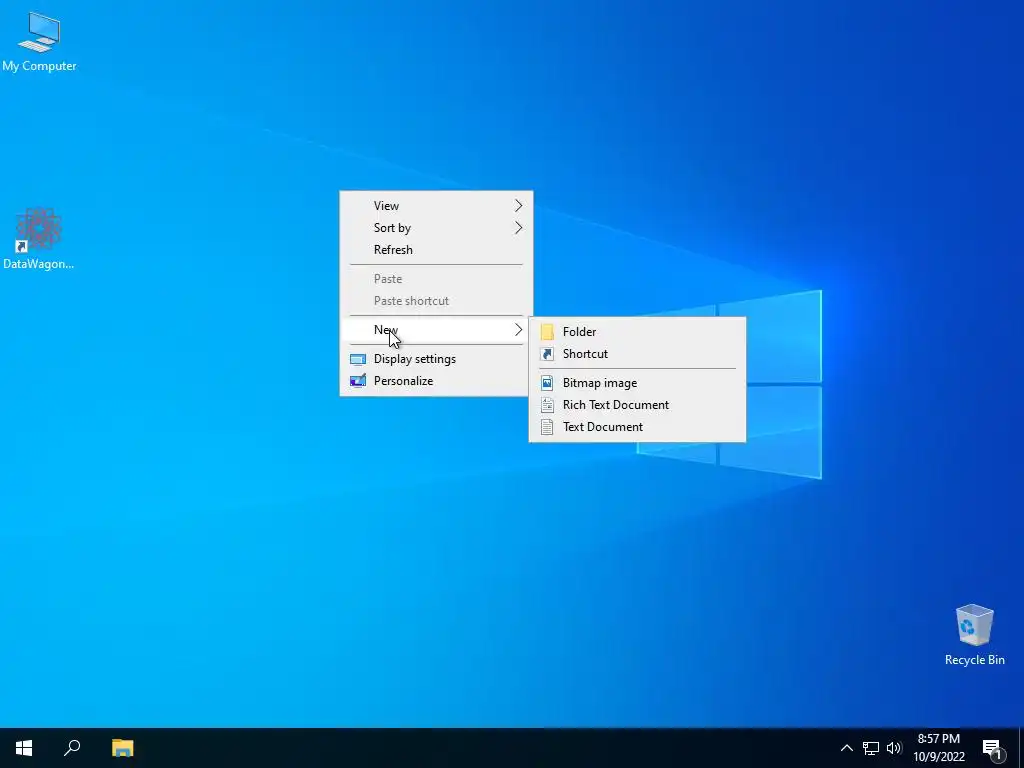Click the grayed-out Paste entry

[x=436, y=279]
